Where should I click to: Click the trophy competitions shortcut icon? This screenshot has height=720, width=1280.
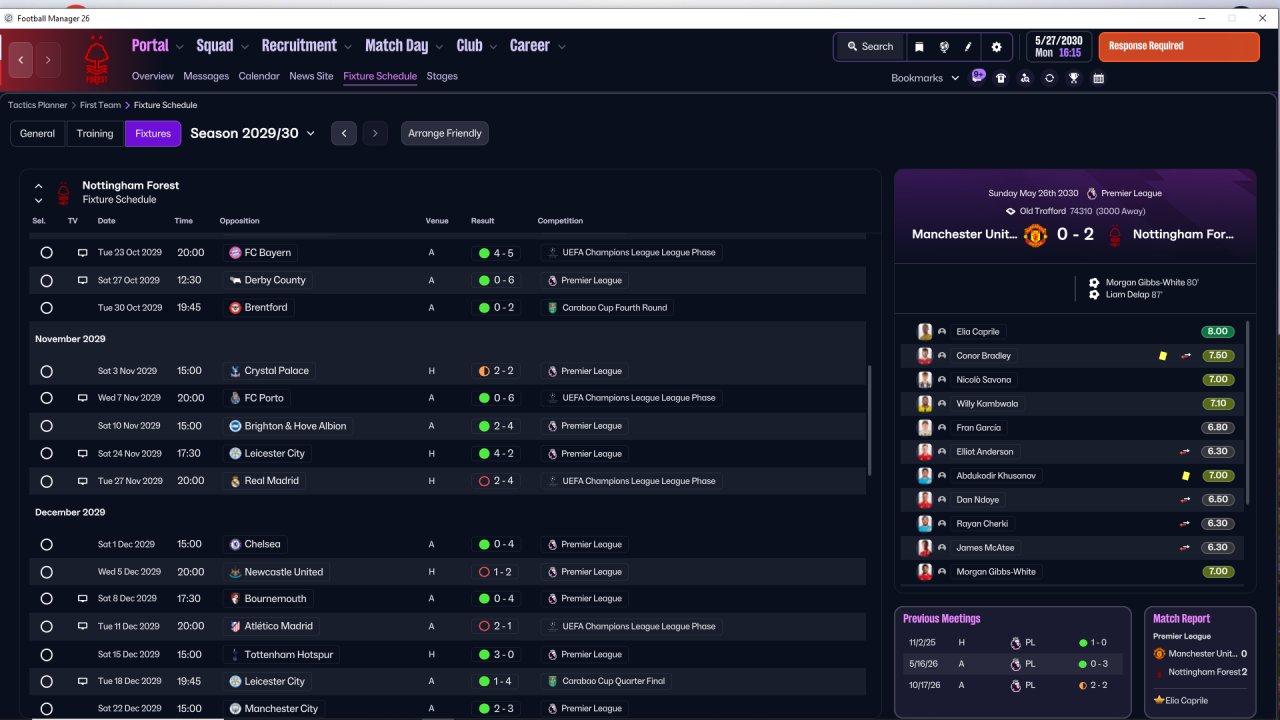coord(1074,78)
